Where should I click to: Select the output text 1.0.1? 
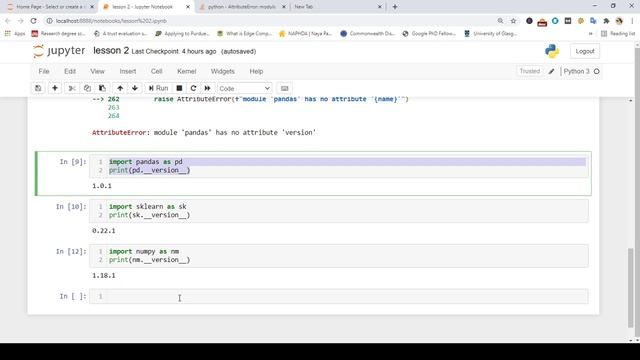102,186
